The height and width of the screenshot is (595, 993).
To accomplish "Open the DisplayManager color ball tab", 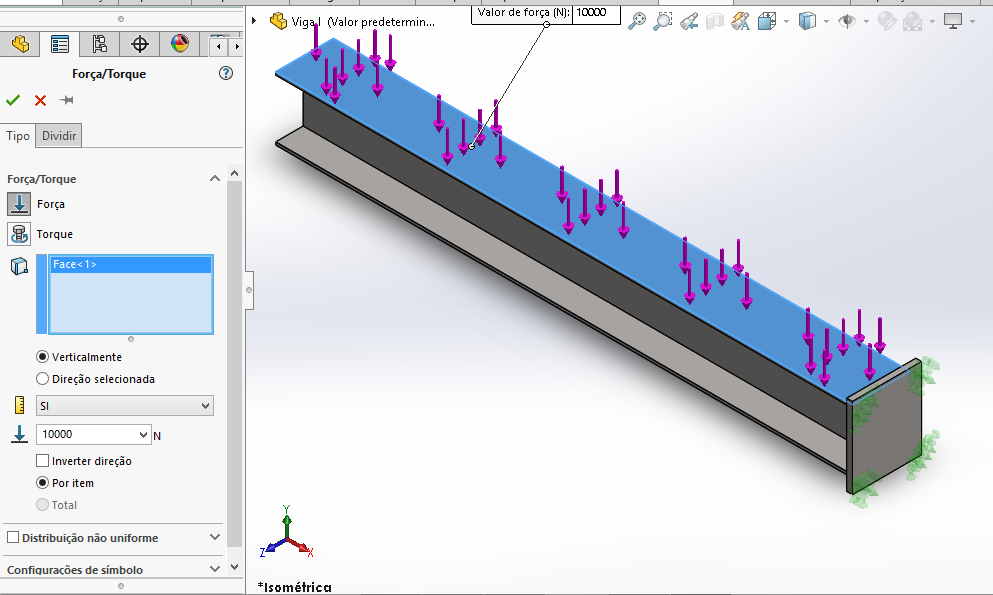I will pyautogui.click(x=179, y=44).
